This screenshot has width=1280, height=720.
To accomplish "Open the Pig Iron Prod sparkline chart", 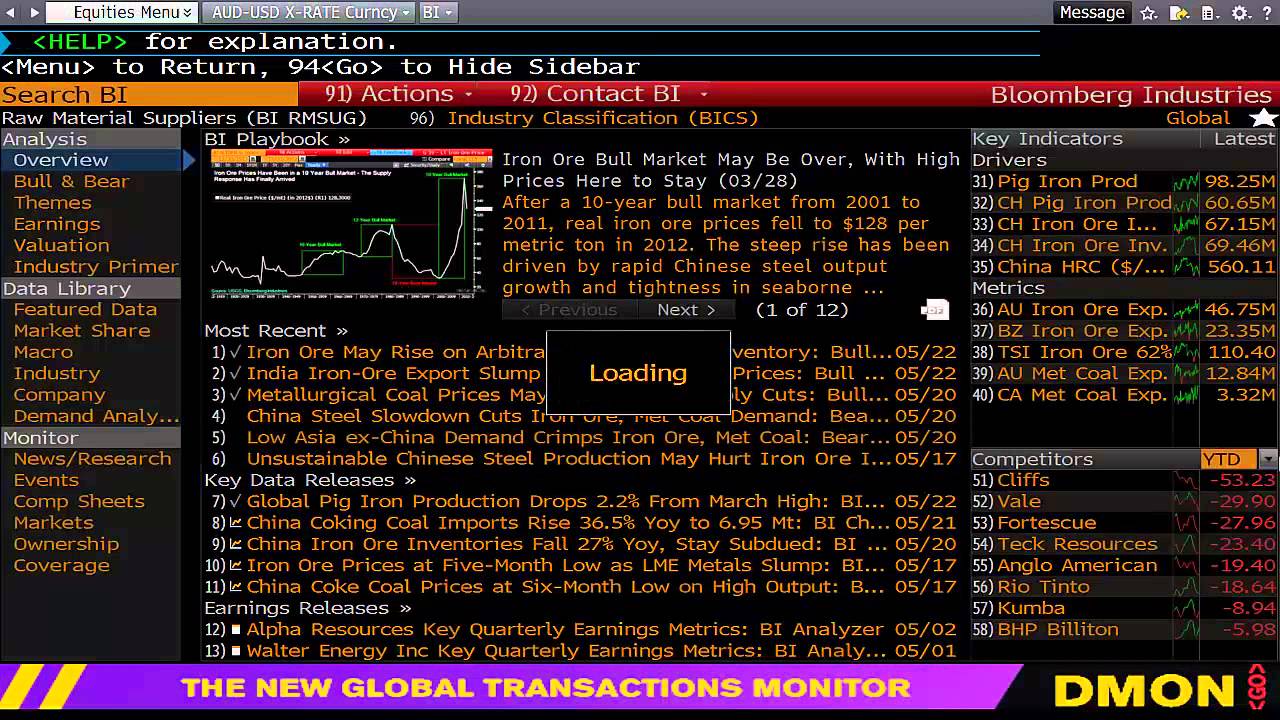I will [x=1186, y=181].
